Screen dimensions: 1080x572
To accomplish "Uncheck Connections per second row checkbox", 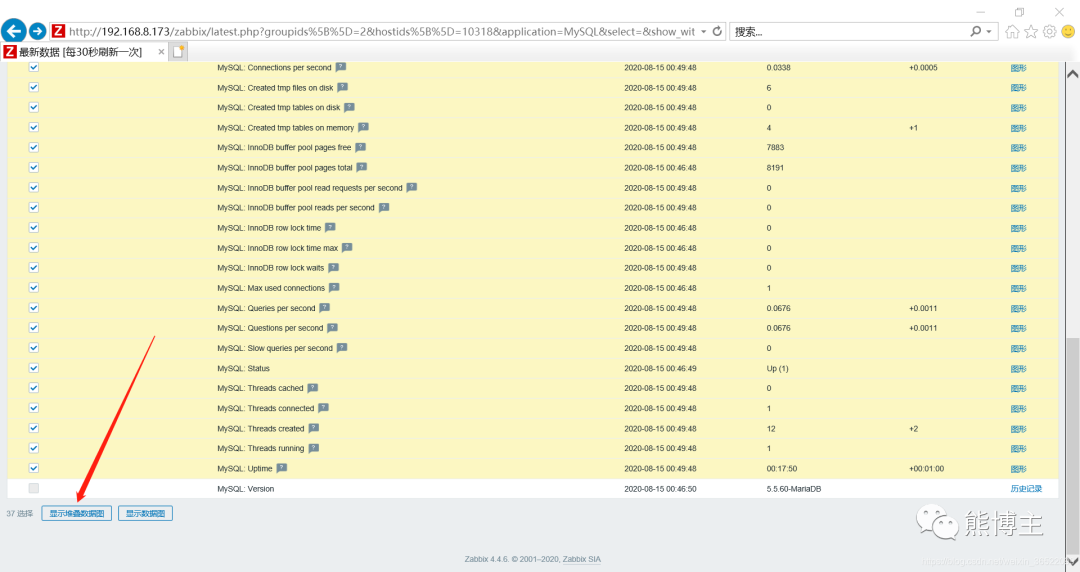I will pyautogui.click(x=34, y=68).
